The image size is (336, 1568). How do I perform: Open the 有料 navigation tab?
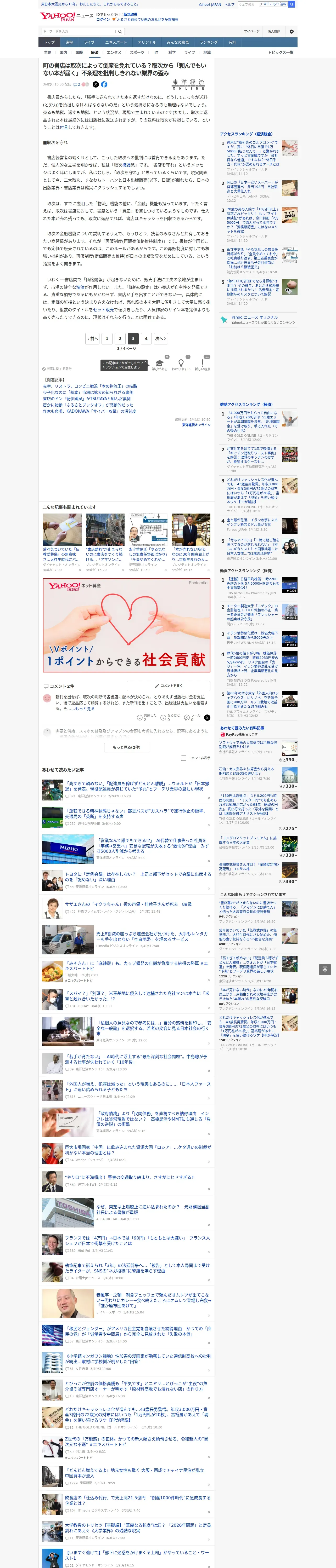(232, 42)
